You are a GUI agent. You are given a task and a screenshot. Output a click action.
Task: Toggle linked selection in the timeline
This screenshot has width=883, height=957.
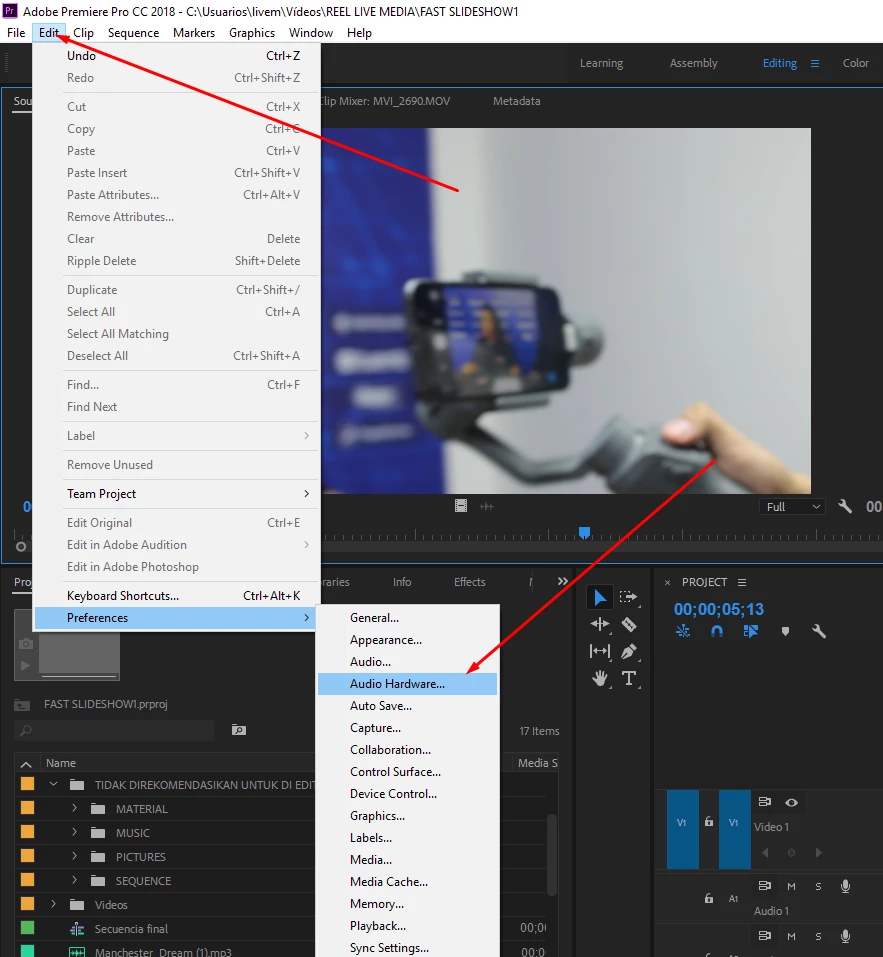click(751, 631)
